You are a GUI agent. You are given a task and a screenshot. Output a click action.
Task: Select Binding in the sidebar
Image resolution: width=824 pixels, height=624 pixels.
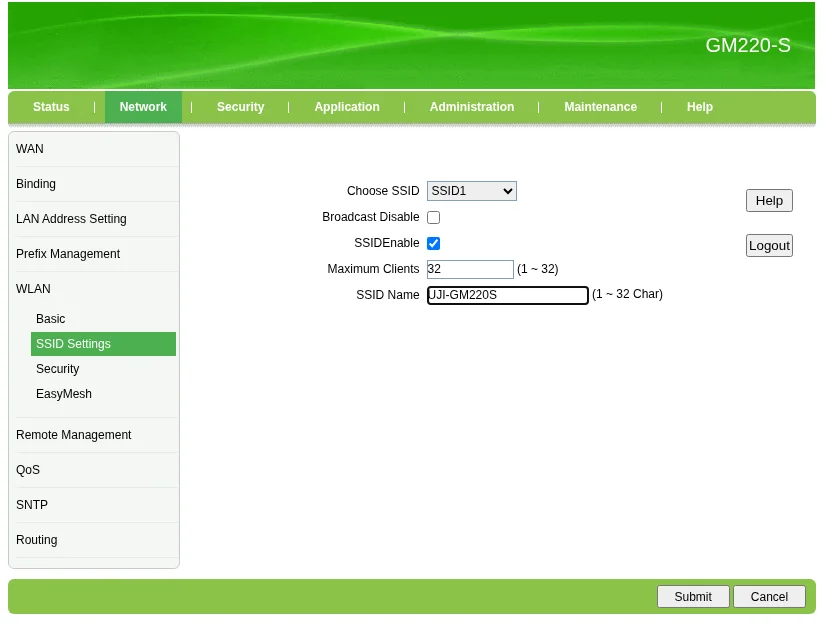point(36,184)
